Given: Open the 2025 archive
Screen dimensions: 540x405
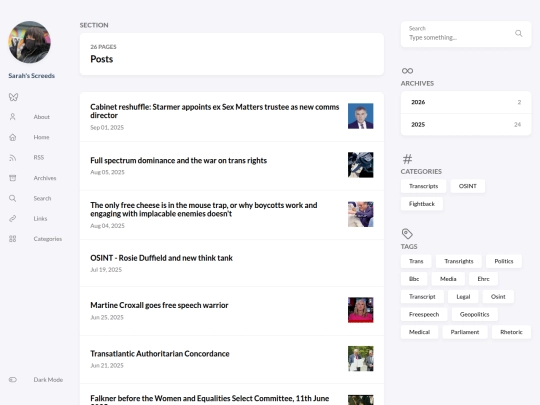Looking at the screenshot, I should [466, 124].
